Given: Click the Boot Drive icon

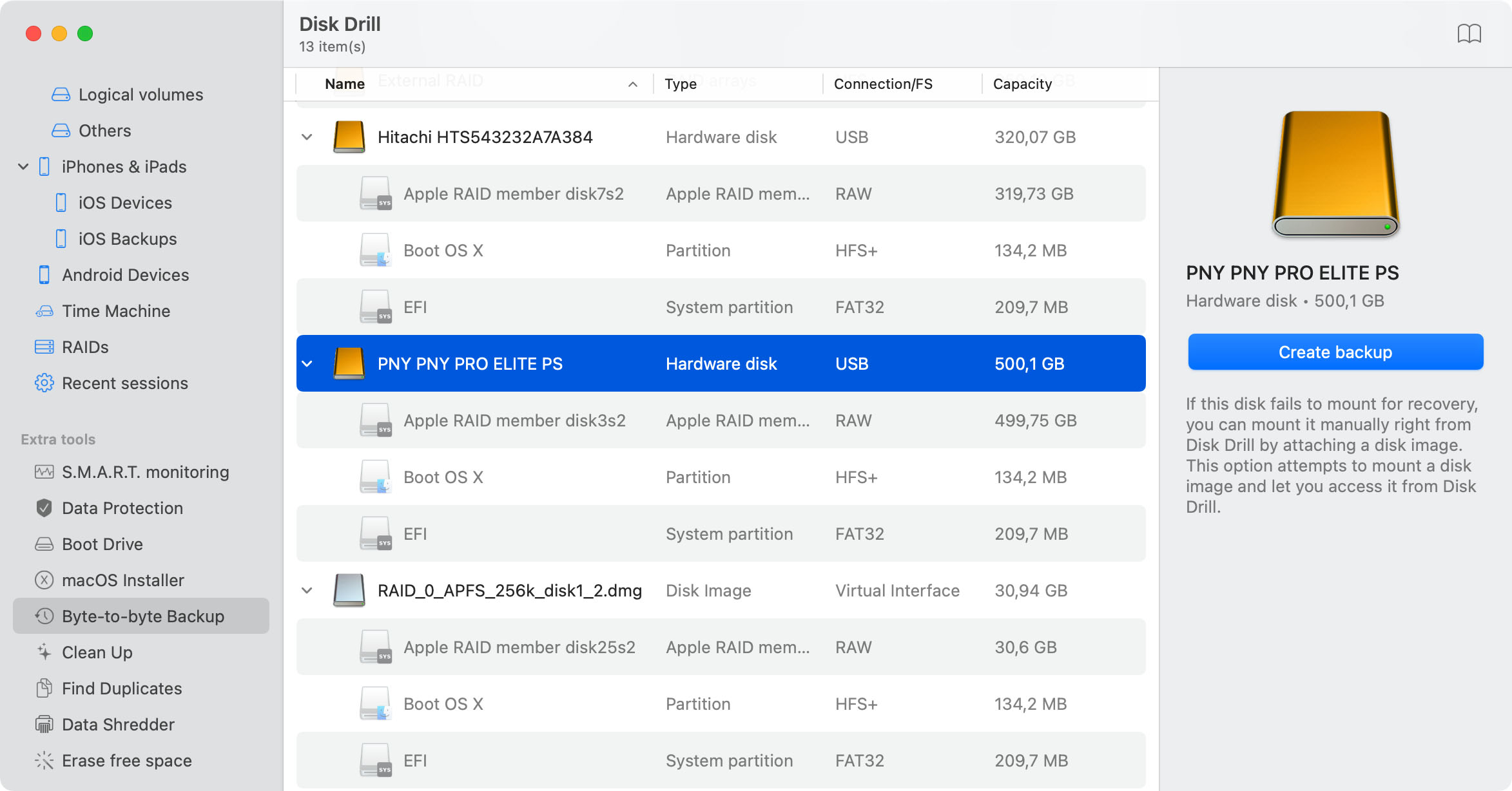Looking at the screenshot, I should click(x=44, y=544).
